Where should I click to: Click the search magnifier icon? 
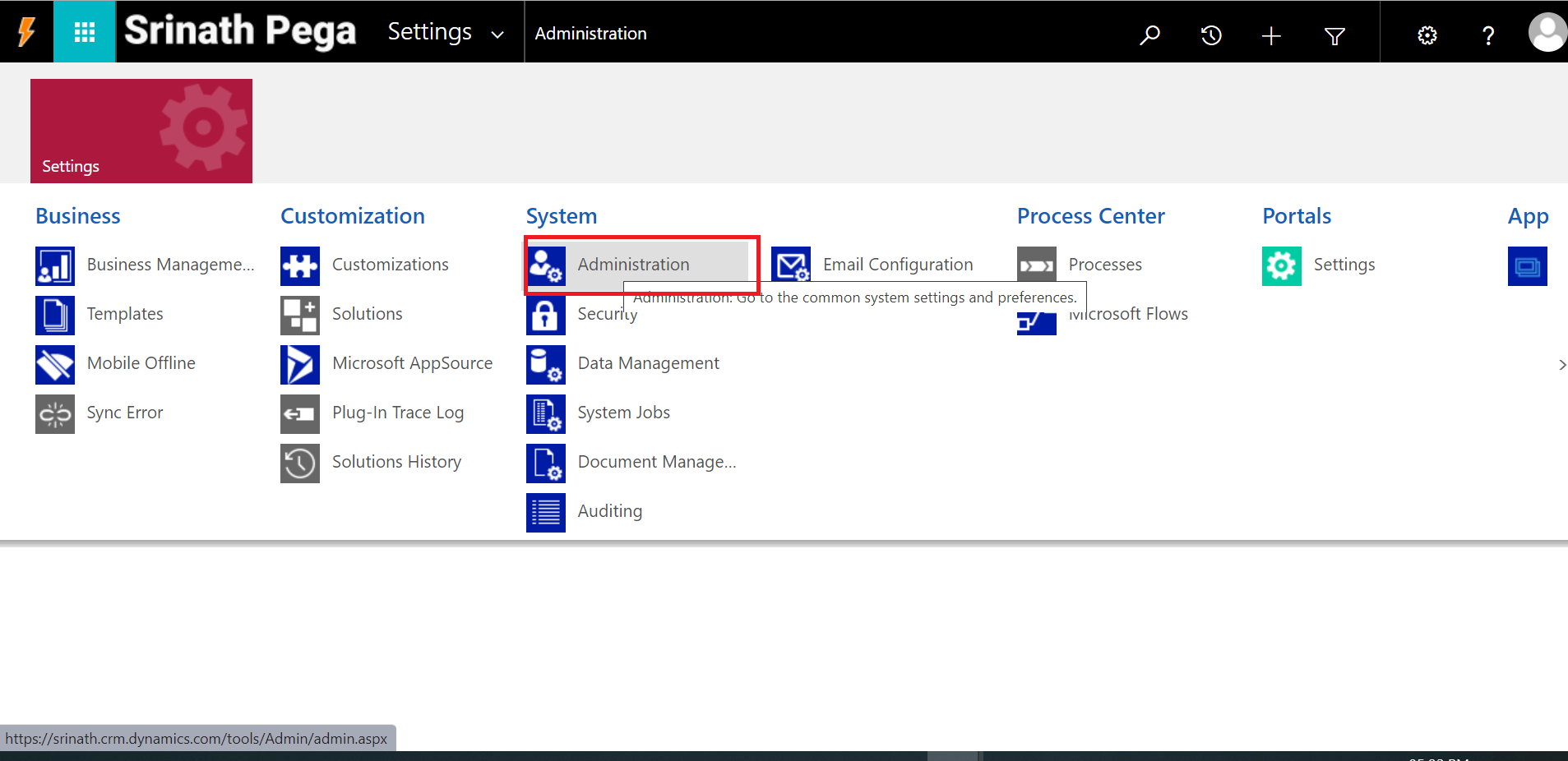pyautogui.click(x=1149, y=35)
